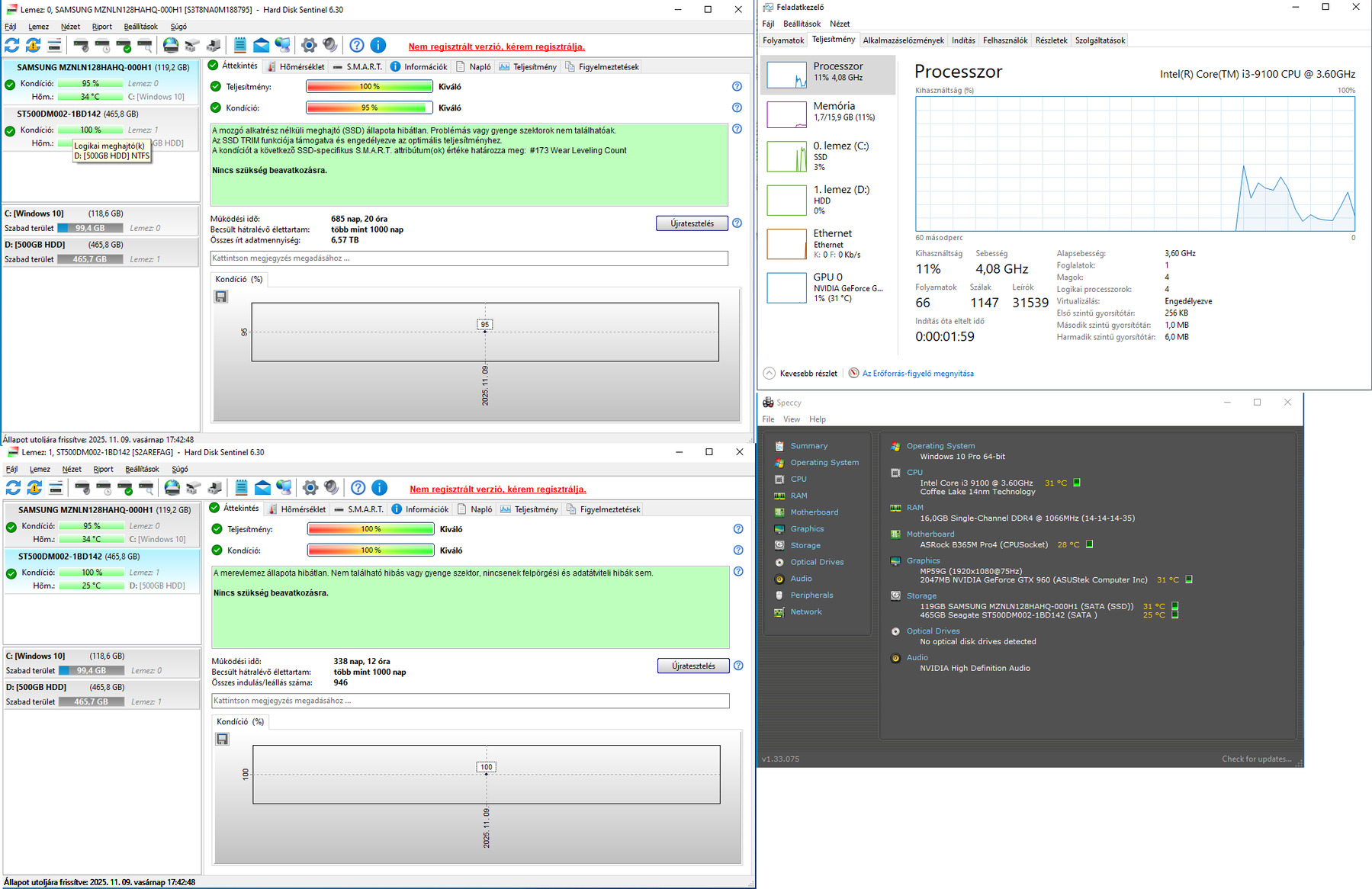Click the speaker icon in Lemez: 1 window toolbar
Image resolution: width=1372 pixels, height=889 pixels.
(332, 488)
